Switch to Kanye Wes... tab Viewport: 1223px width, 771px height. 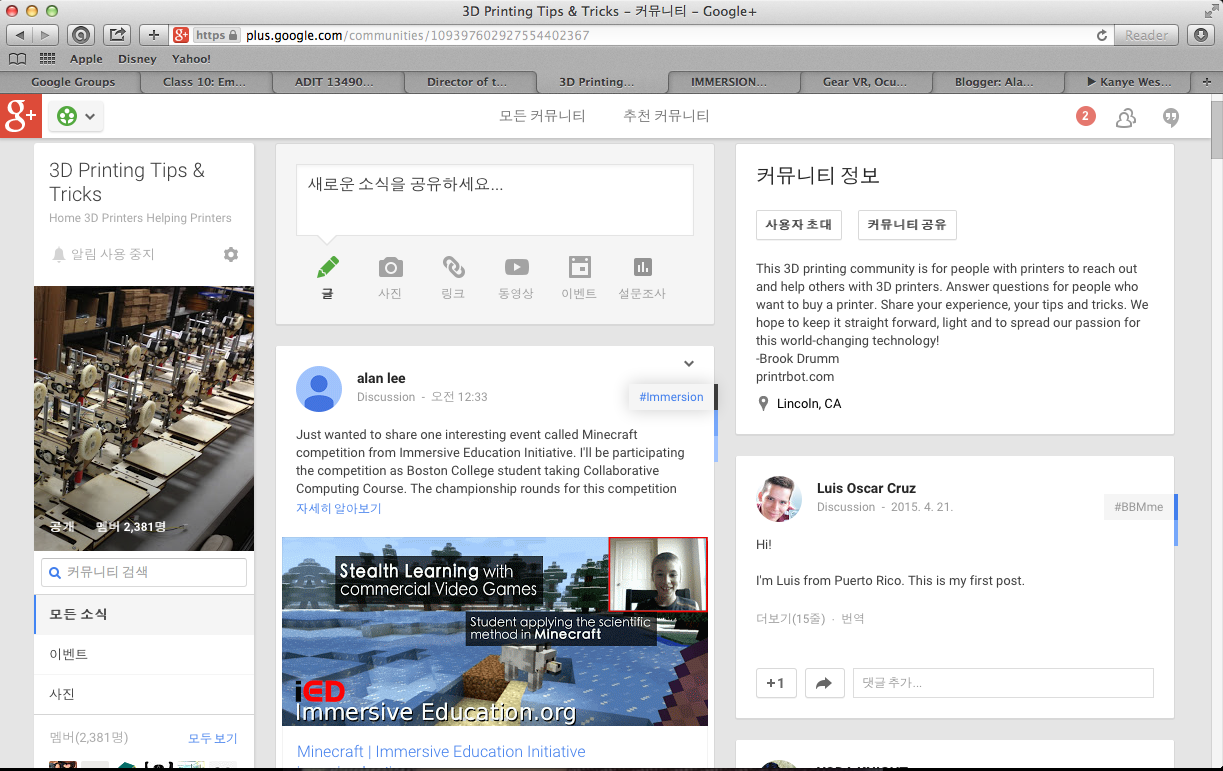(1130, 82)
